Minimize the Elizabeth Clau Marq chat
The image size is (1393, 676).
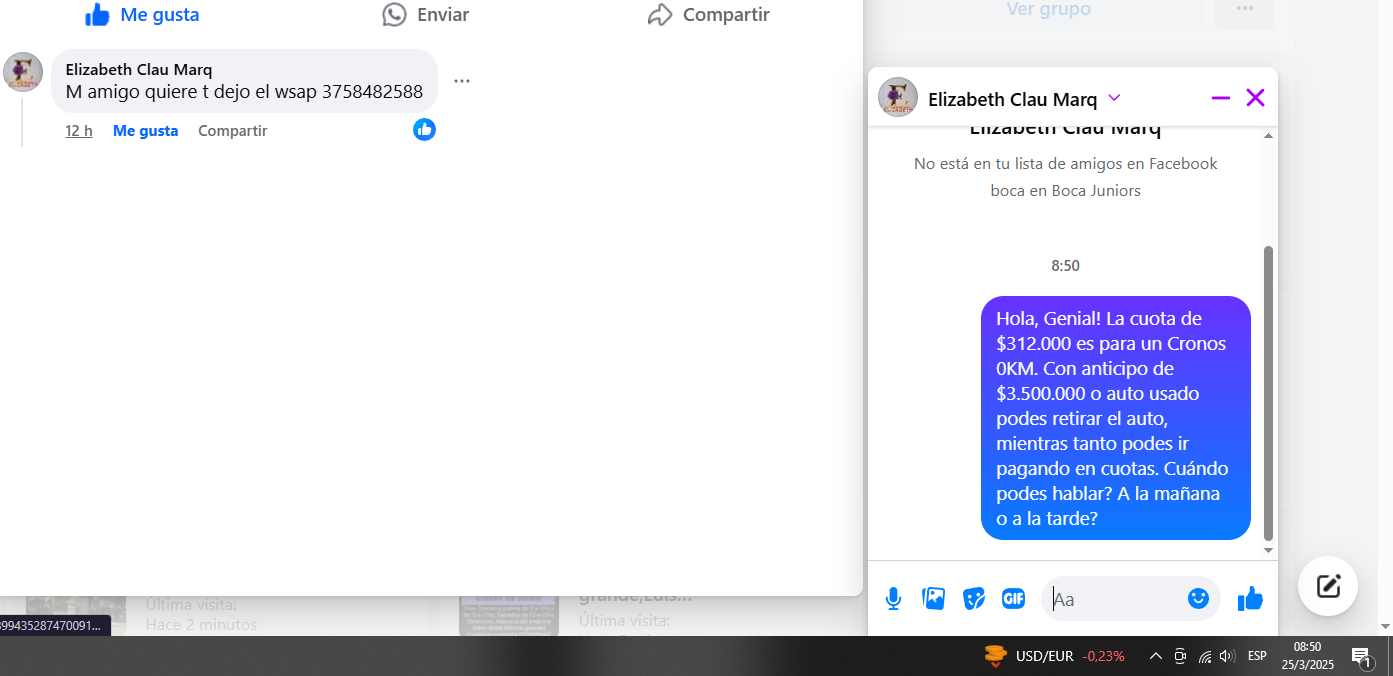pyautogui.click(x=1220, y=98)
